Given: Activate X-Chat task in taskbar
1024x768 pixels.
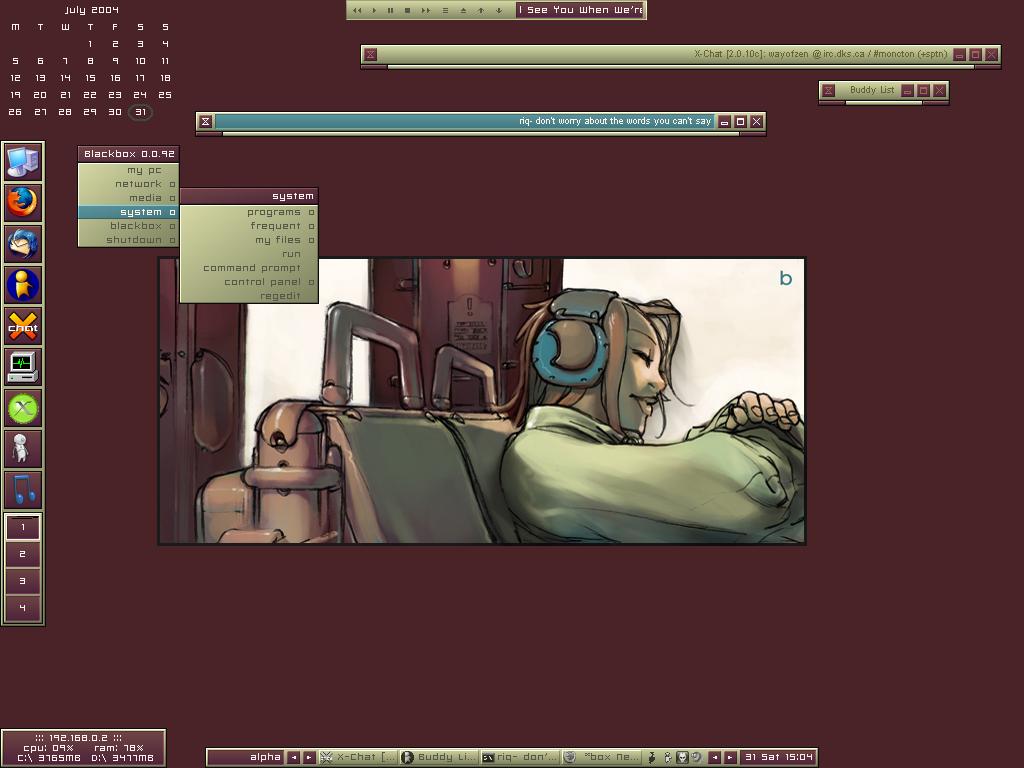Looking at the screenshot, I should click(x=358, y=758).
